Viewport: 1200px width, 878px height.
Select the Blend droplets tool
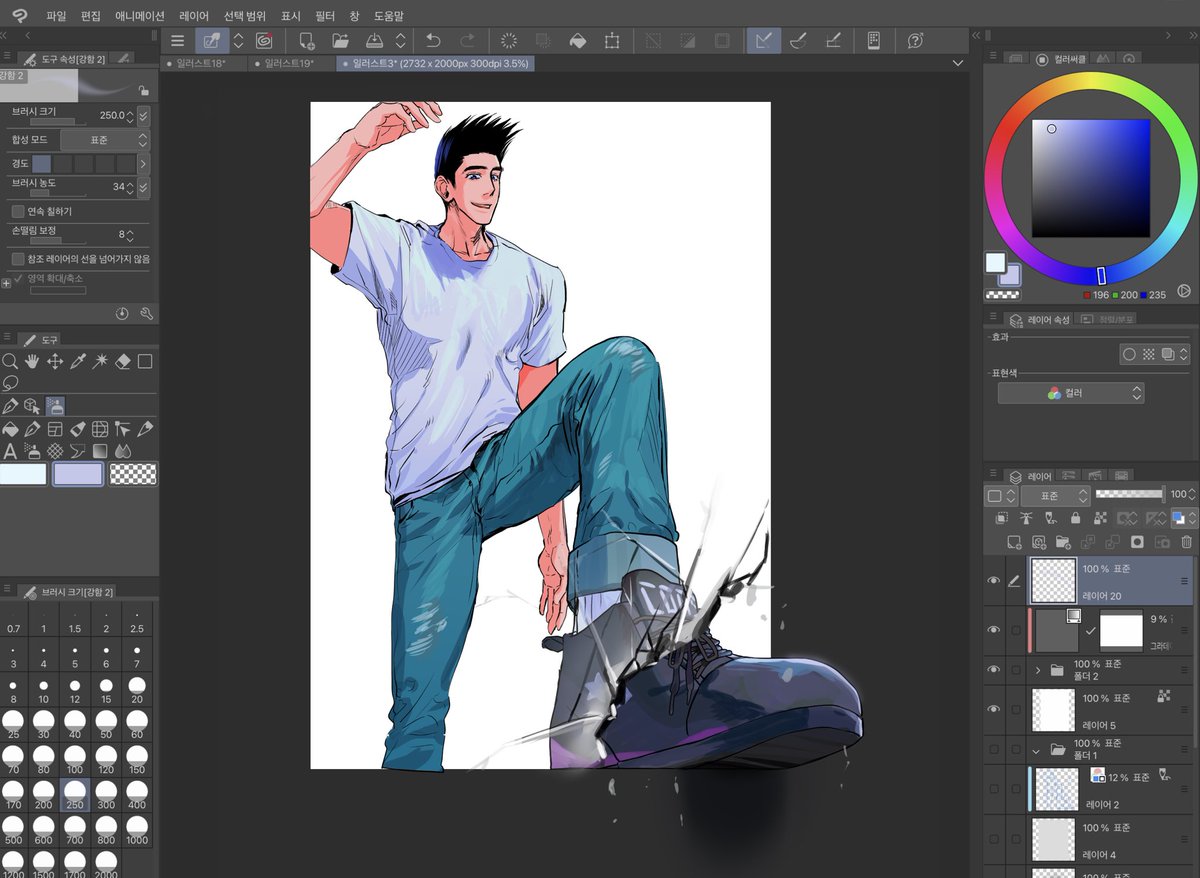(x=123, y=451)
